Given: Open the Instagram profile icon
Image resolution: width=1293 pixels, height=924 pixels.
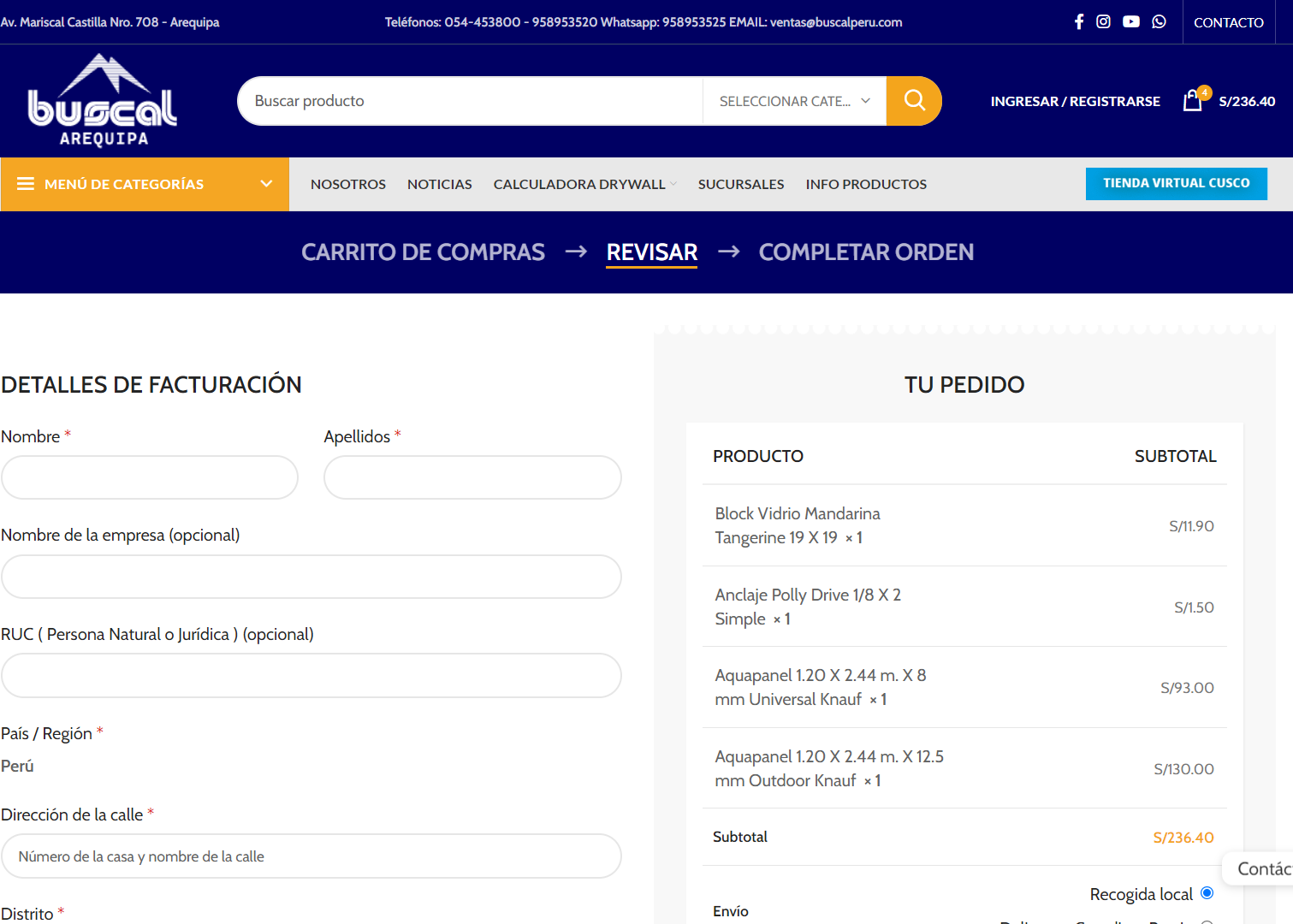Looking at the screenshot, I should 1103,21.
